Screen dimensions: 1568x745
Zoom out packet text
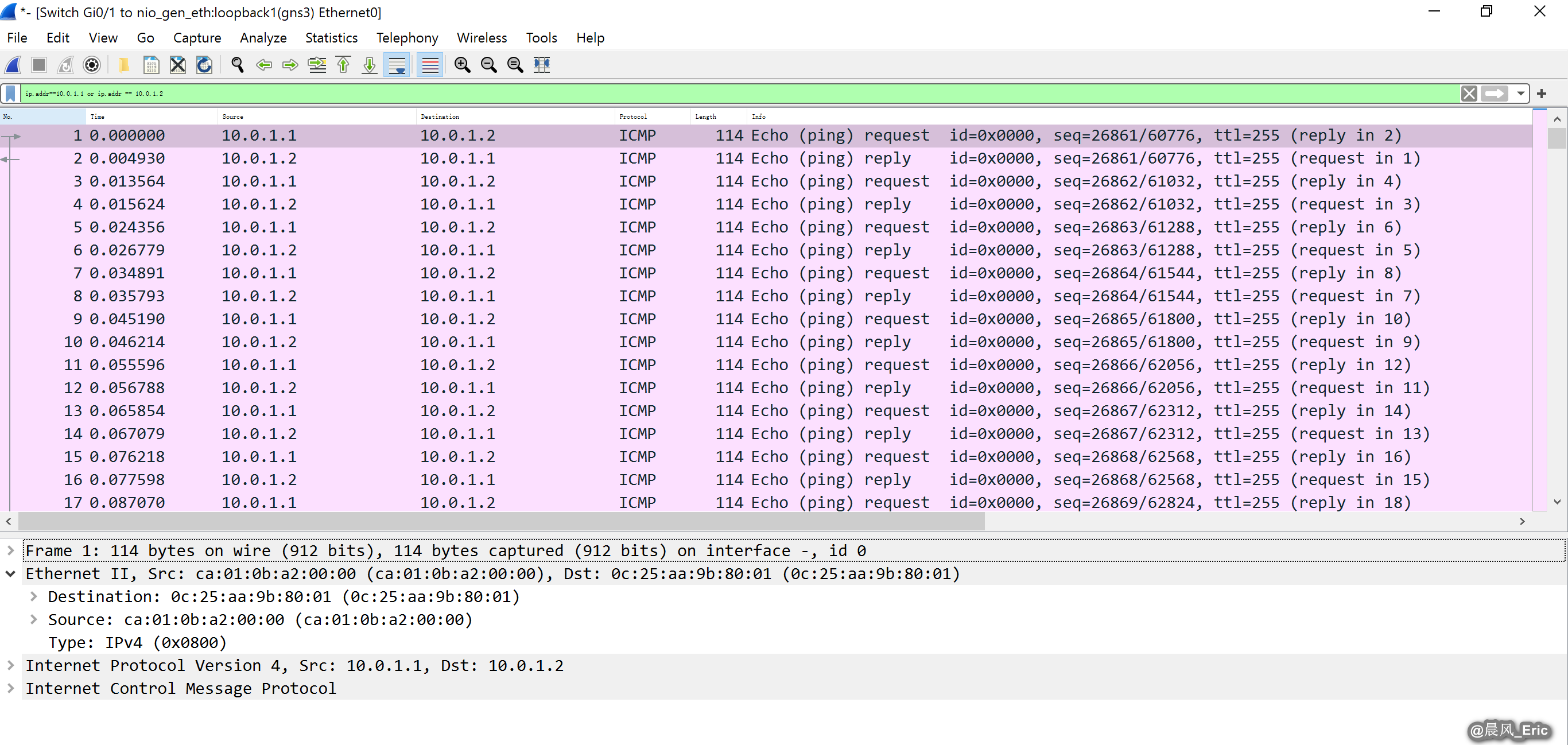click(489, 64)
